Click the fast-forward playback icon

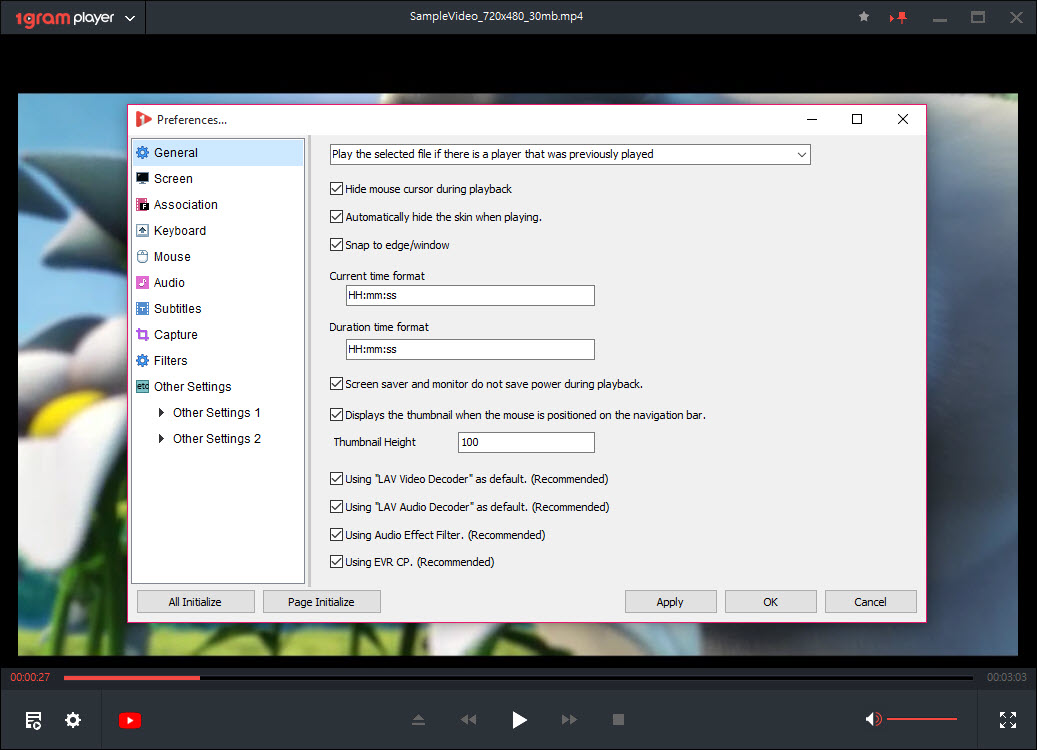click(x=569, y=720)
